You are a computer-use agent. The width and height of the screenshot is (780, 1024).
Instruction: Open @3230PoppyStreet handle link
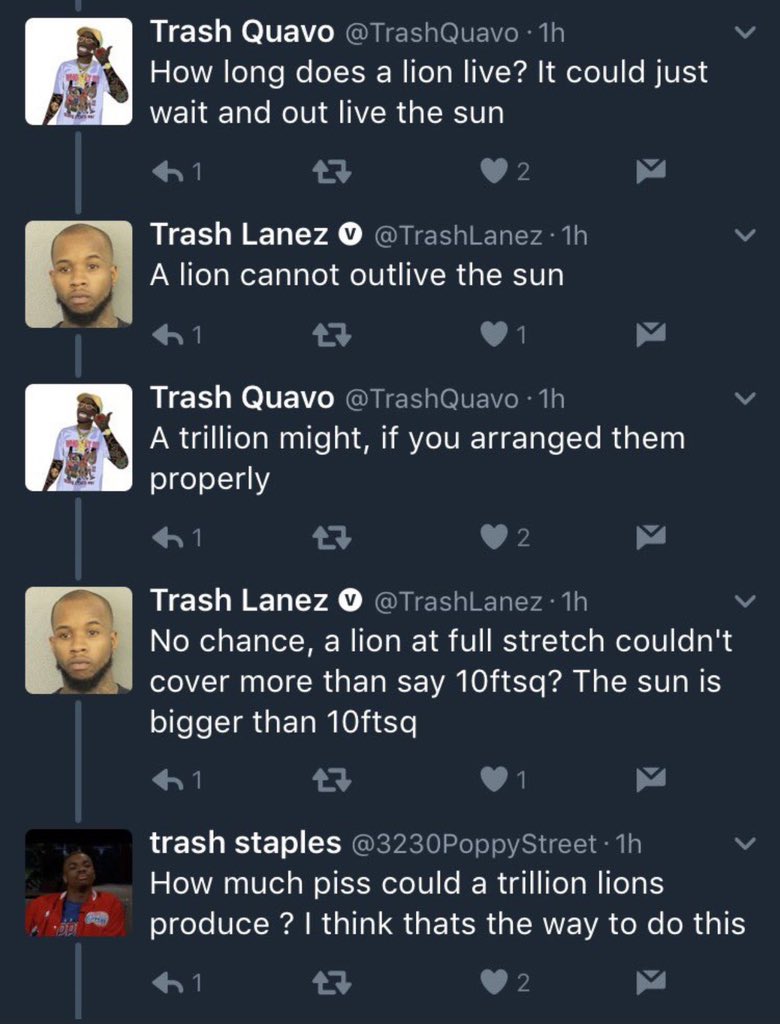pos(474,844)
